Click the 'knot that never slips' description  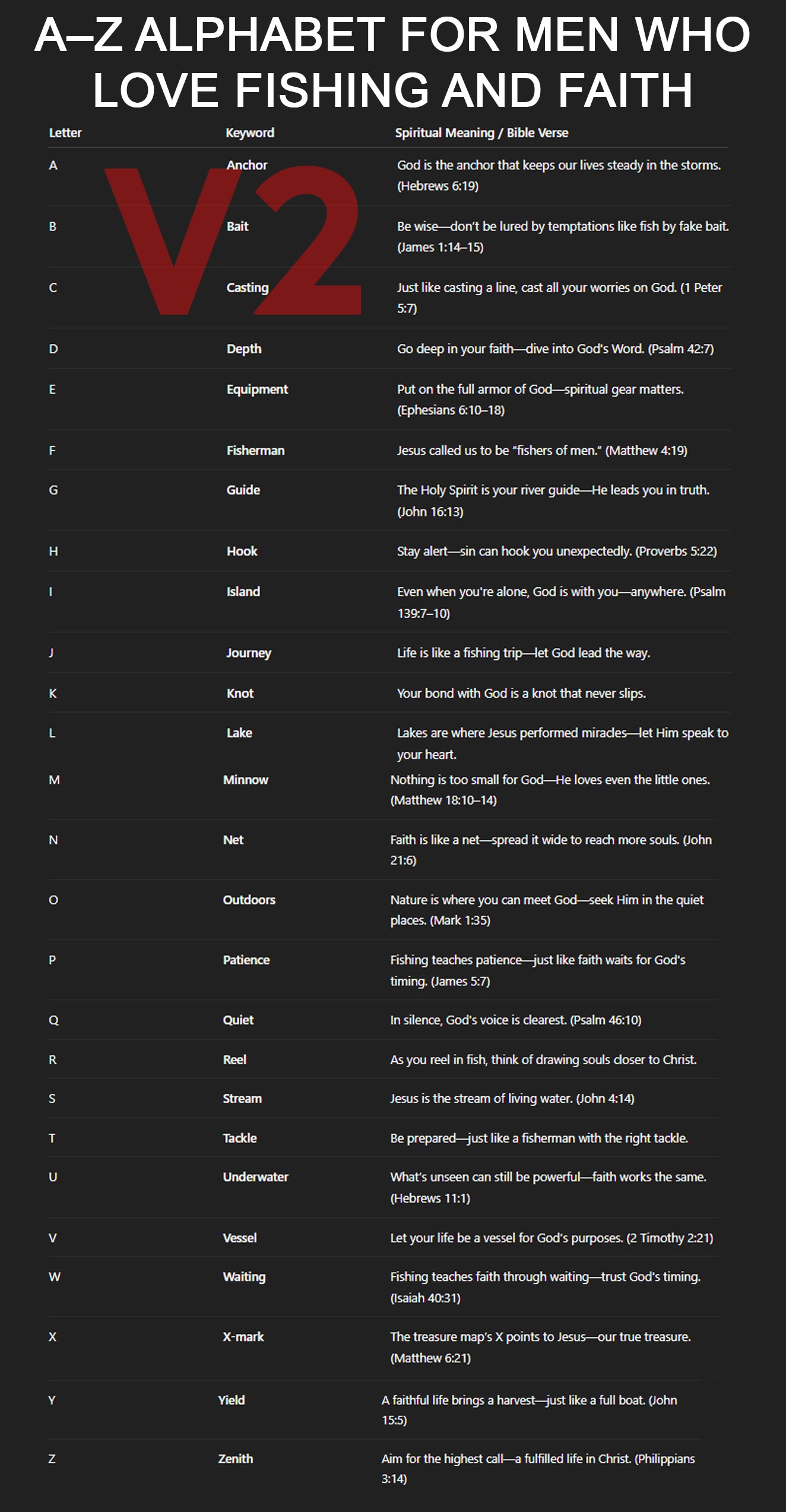[521, 693]
